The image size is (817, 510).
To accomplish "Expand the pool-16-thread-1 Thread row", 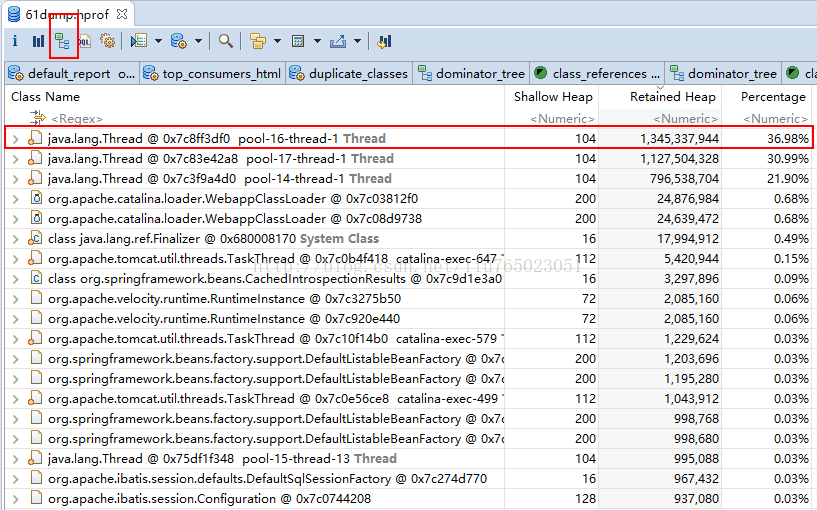I will 15,139.
